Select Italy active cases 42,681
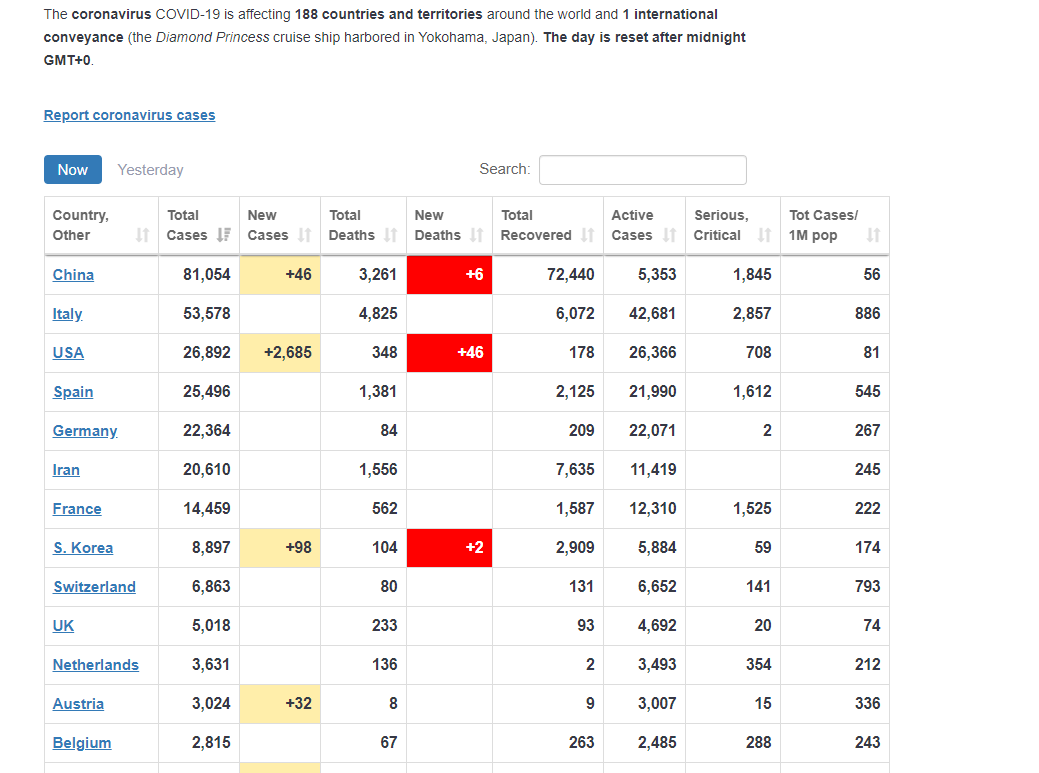 (653, 314)
